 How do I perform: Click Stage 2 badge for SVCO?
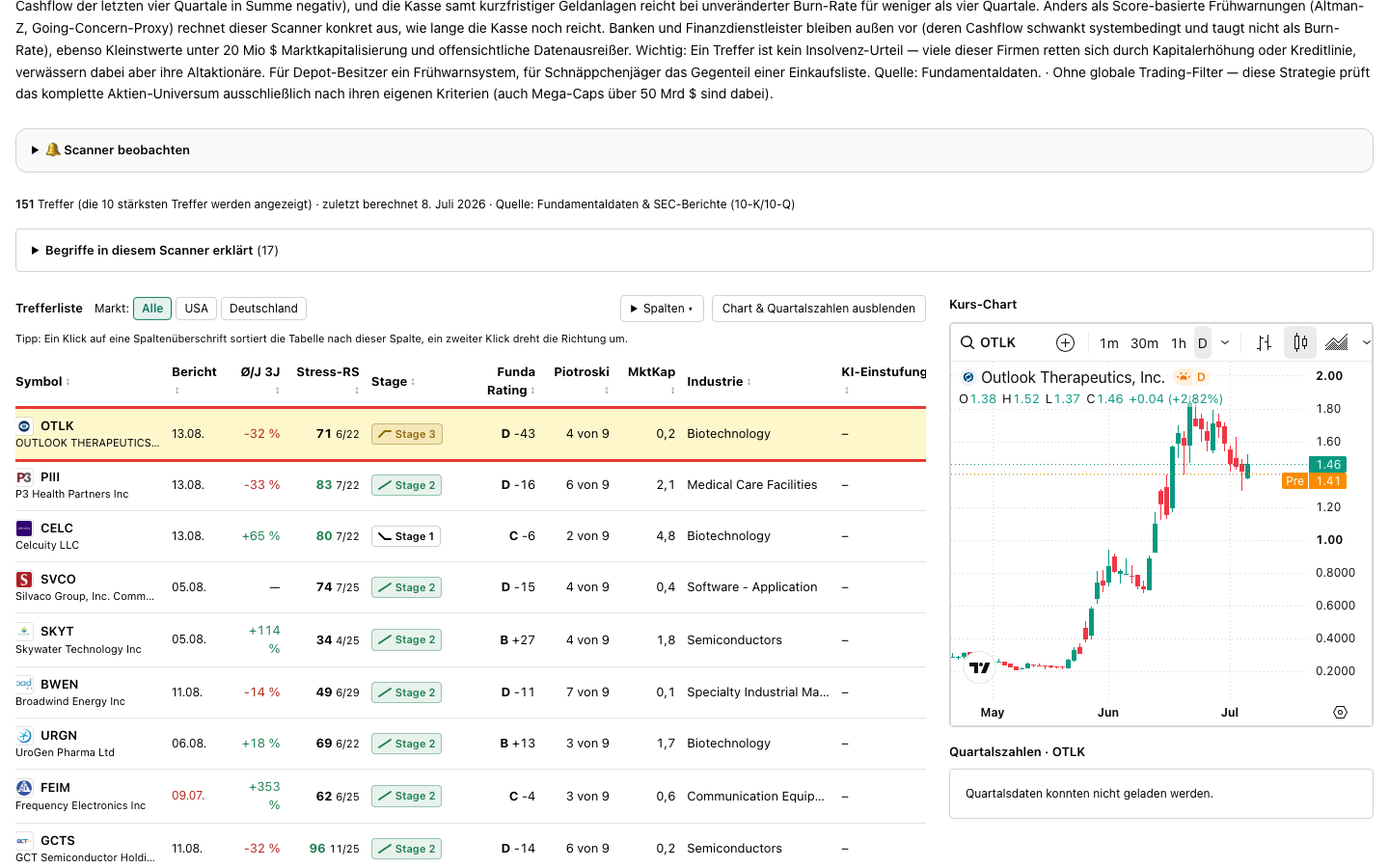pyautogui.click(x=406, y=587)
